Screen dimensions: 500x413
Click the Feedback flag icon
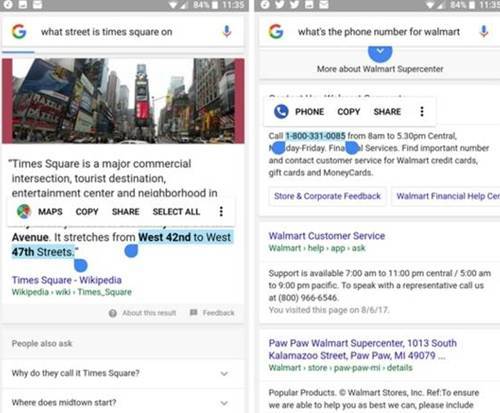pos(193,312)
